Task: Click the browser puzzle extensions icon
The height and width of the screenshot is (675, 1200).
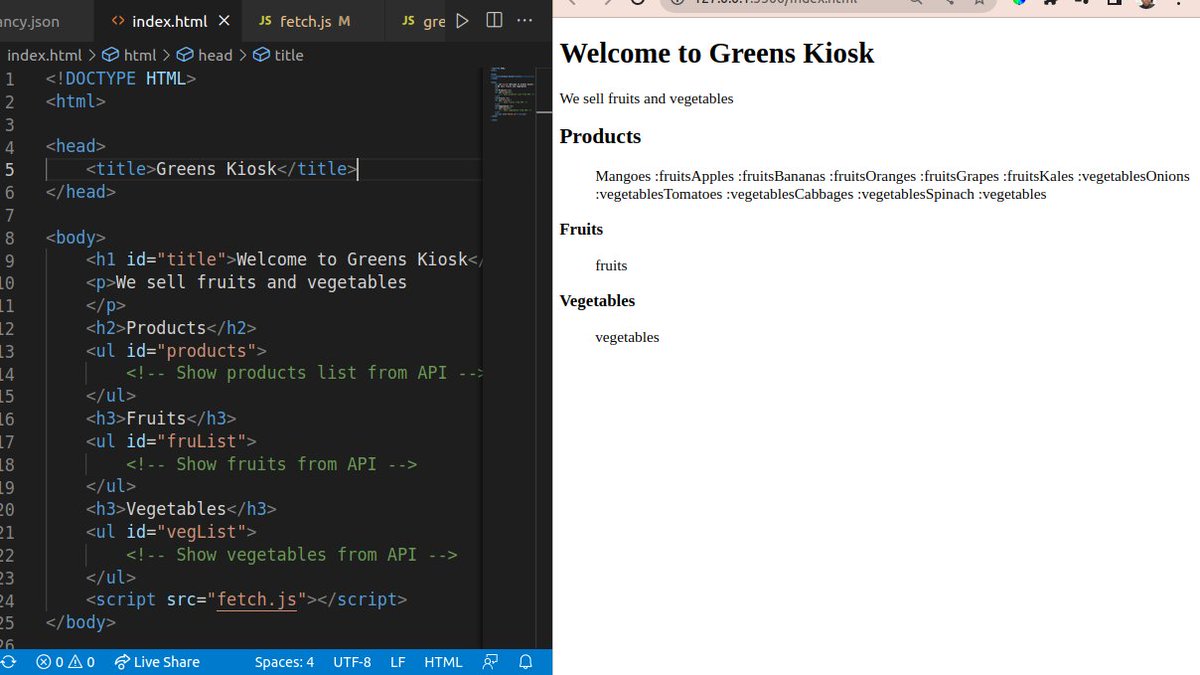Action: pyautogui.click(x=1048, y=3)
